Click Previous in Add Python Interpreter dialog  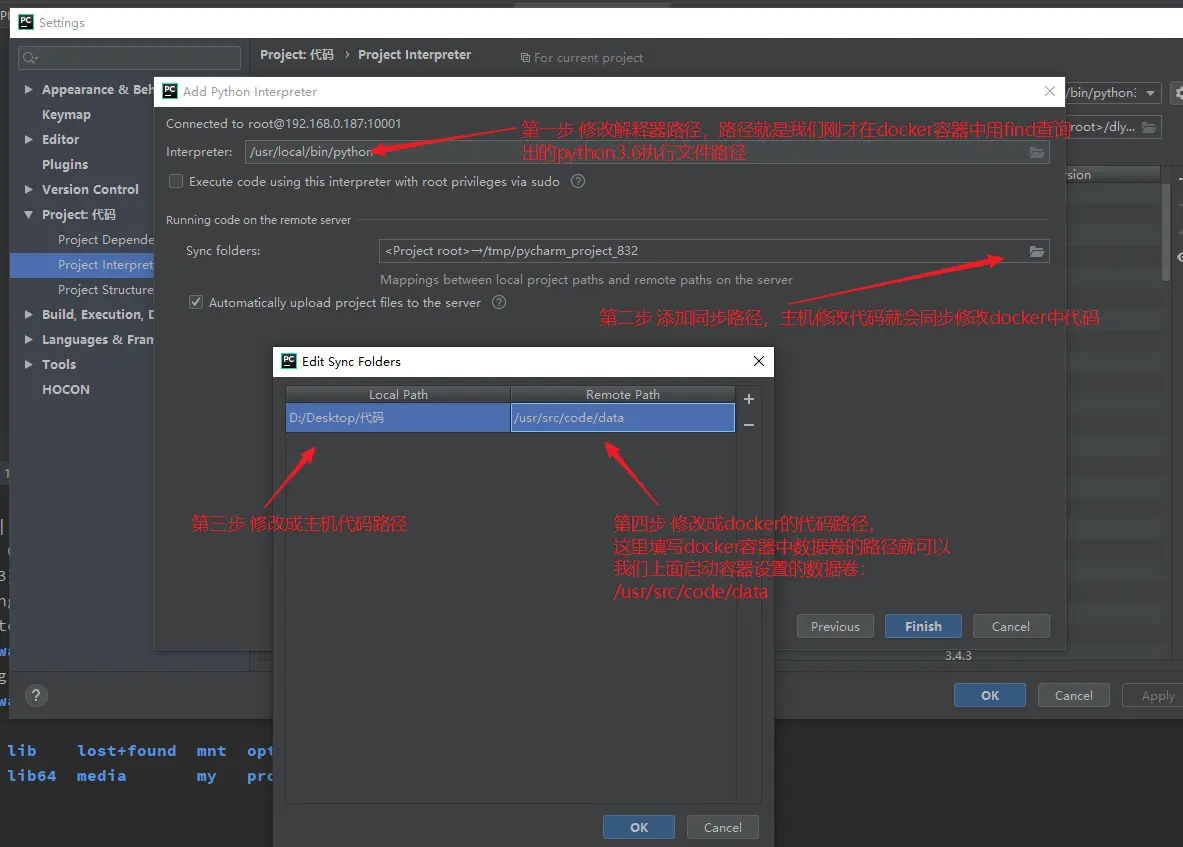click(x=835, y=626)
